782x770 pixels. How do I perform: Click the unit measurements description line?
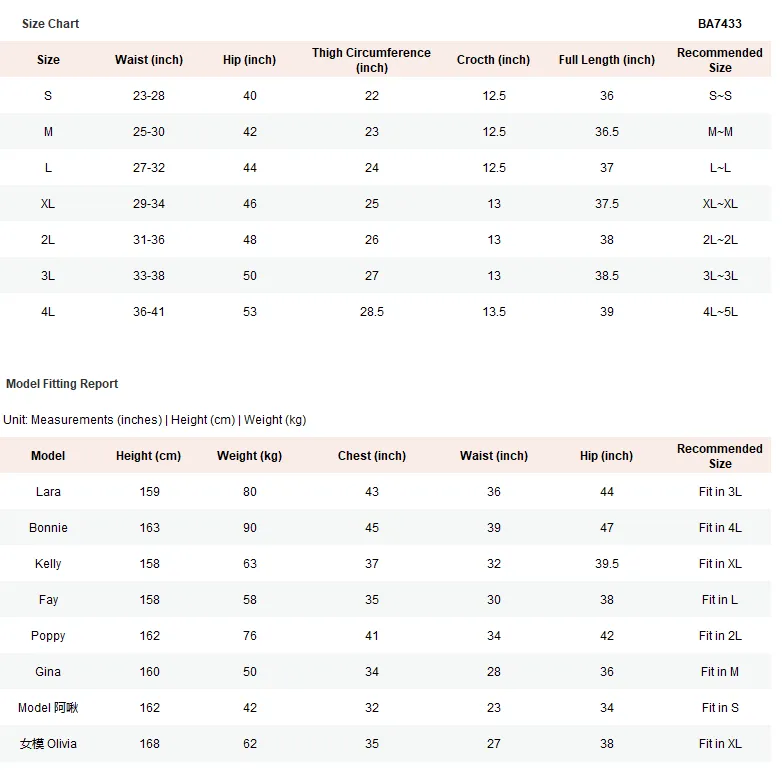click(x=155, y=420)
